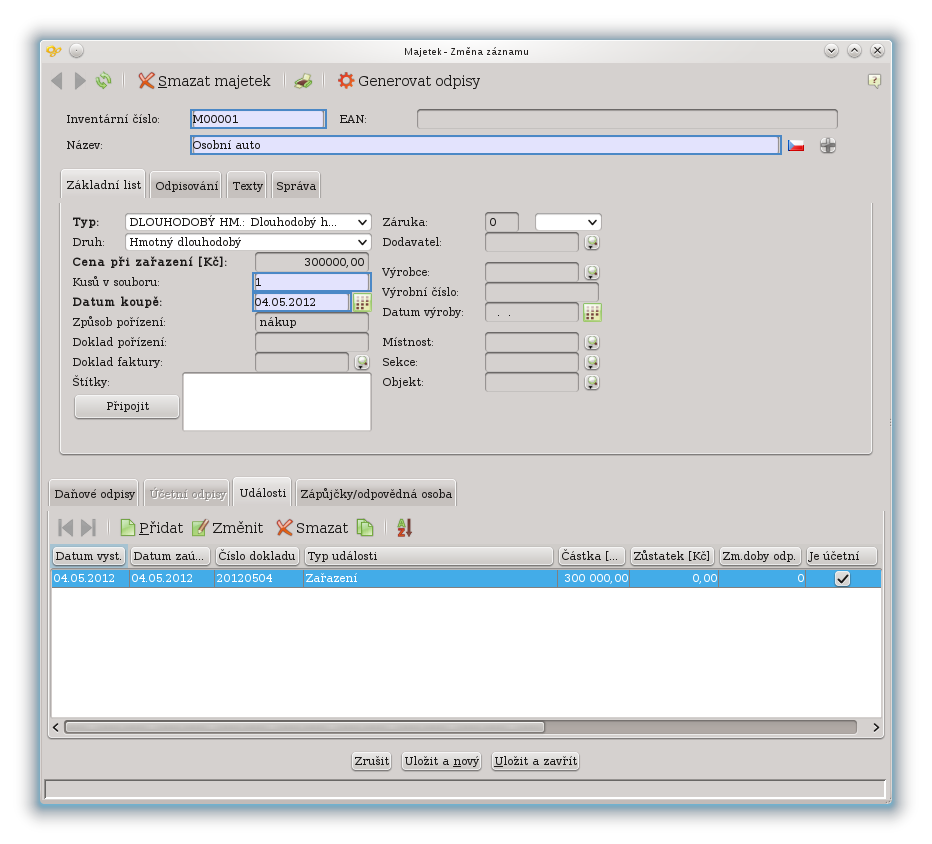
Task: Toggle the Je účetní checkbox in Zařazení row
Action: [842, 578]
